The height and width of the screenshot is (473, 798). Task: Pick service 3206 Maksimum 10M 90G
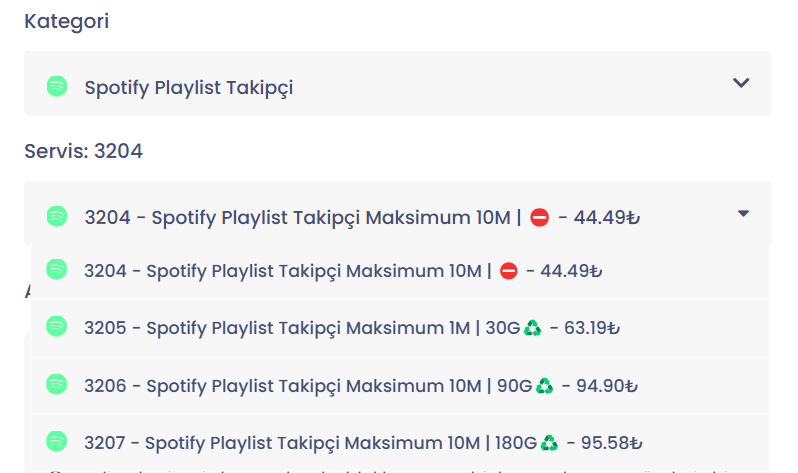point(400,386)
